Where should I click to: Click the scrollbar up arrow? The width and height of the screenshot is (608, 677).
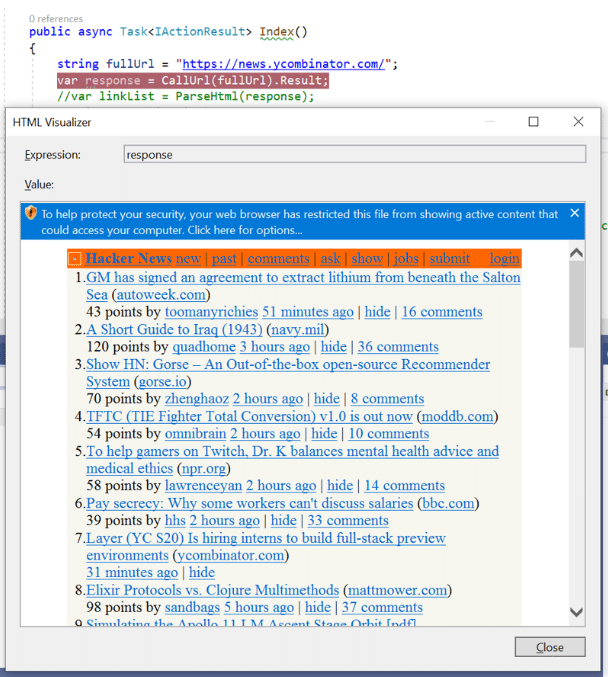[576, 253]
